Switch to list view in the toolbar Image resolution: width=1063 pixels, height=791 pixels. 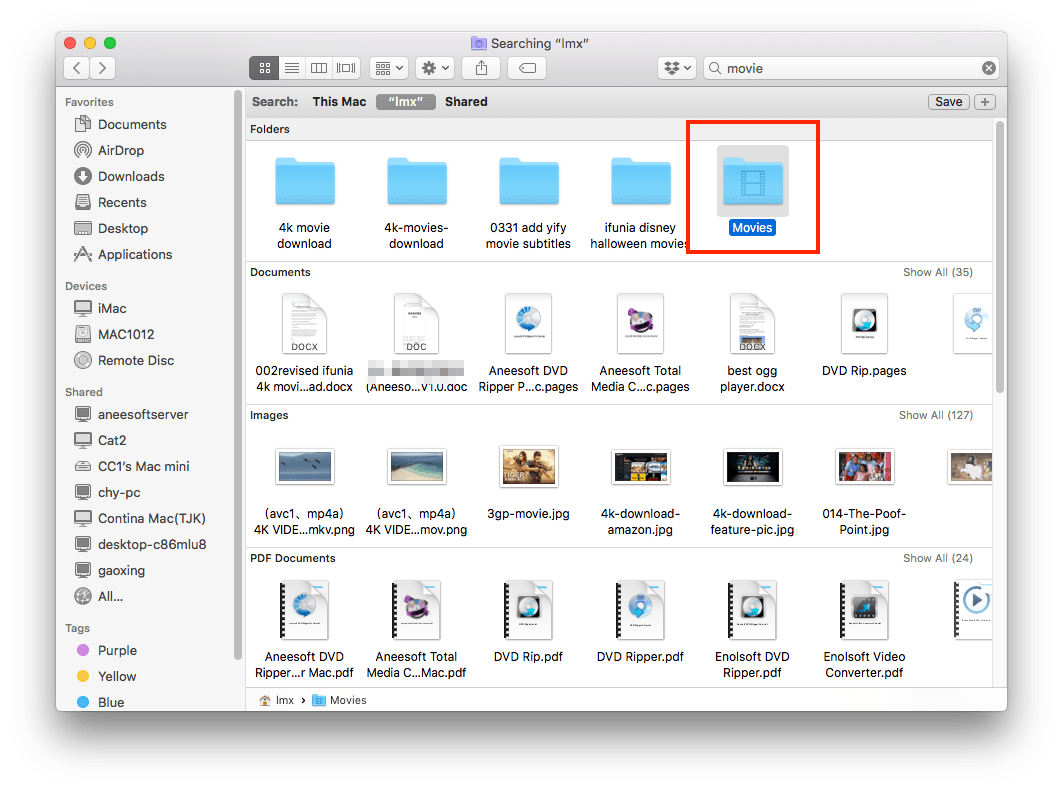point(291,67)
